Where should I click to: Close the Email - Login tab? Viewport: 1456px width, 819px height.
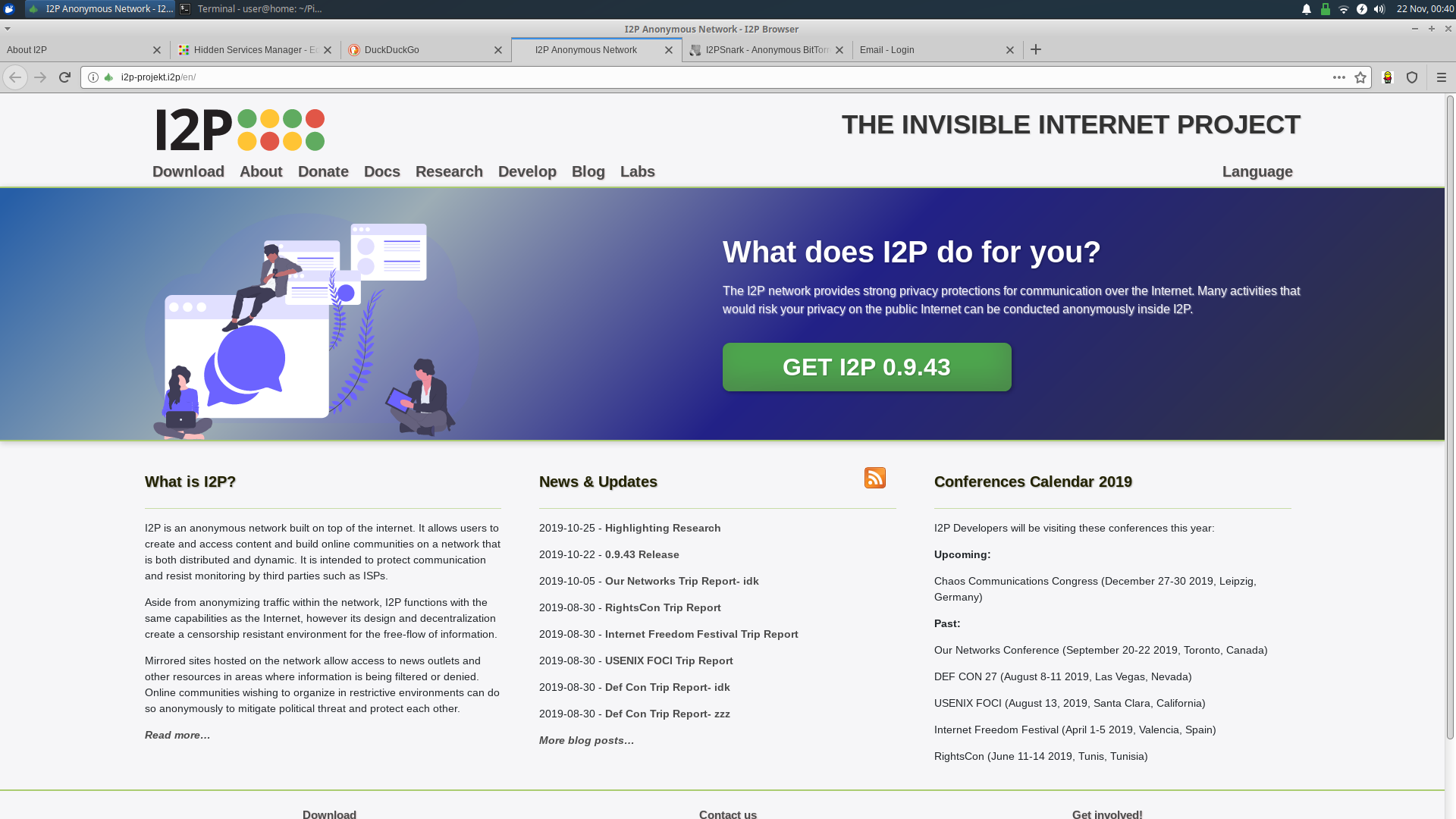[1010, 50]
